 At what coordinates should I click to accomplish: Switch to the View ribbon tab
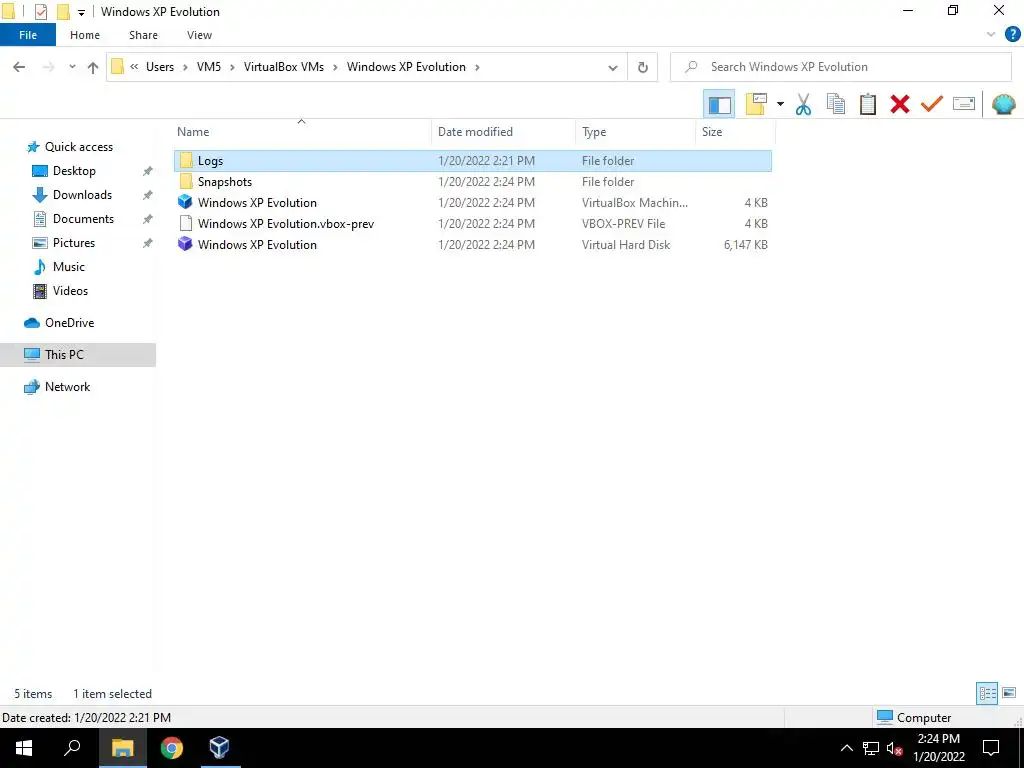tap(199, 35)
